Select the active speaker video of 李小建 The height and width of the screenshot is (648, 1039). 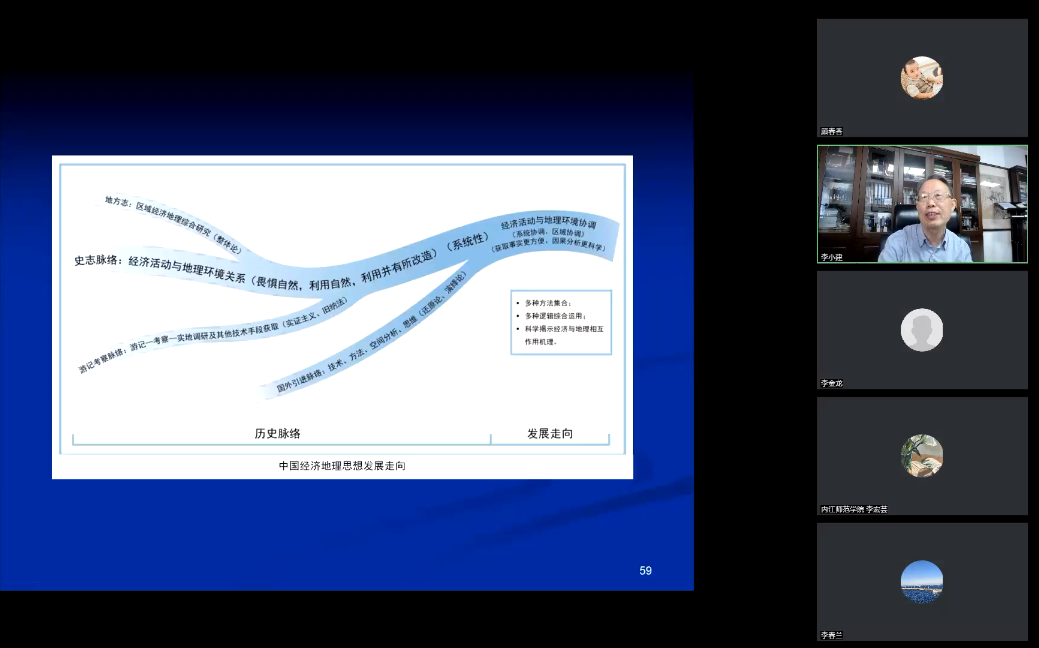point(922,204)
